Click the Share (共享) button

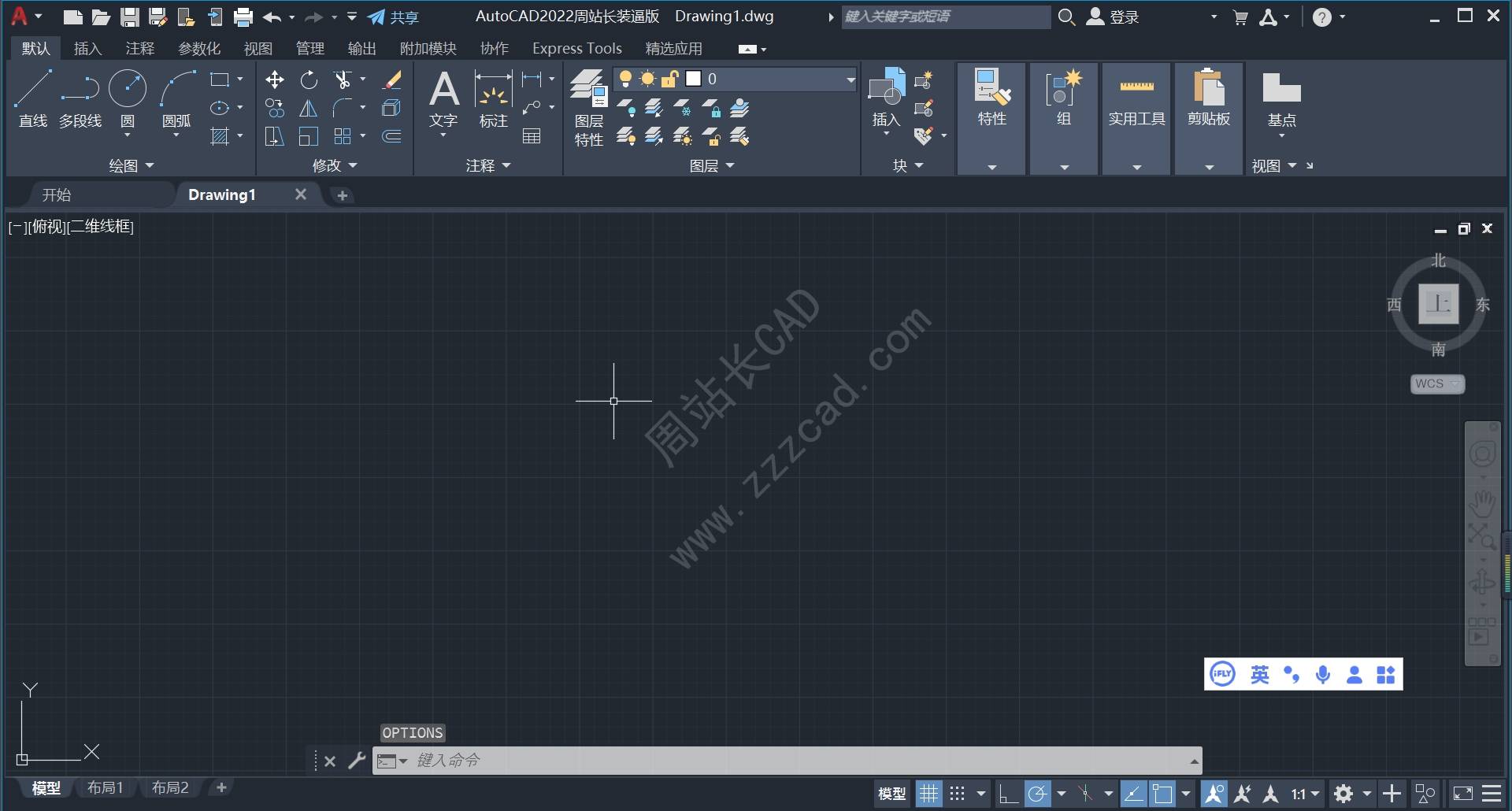pos(393,17)
